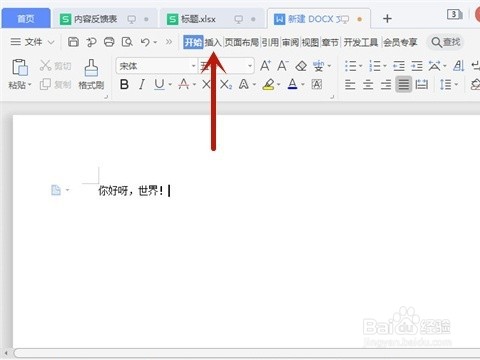
Task: Click the 查找 search button
Action: pyautogui.click(x=445, y=42)
